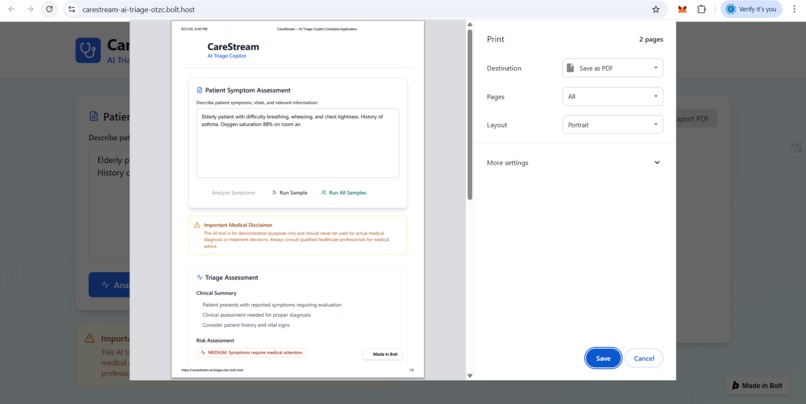Click the Triage Assessment heading
This screenshot has height=404, width=806.
231,278
